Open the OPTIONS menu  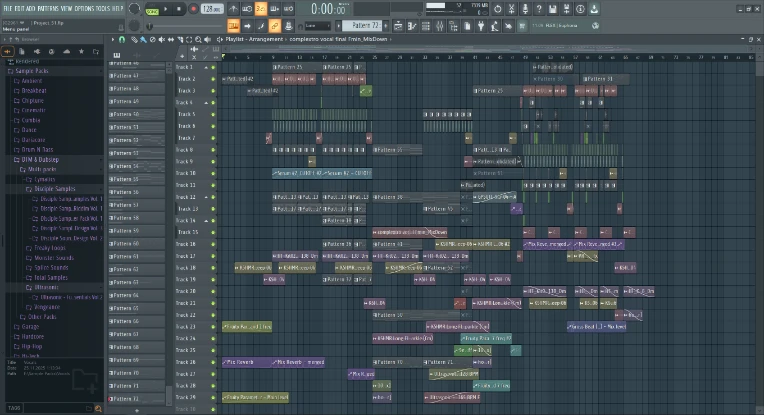coord(83,8)
